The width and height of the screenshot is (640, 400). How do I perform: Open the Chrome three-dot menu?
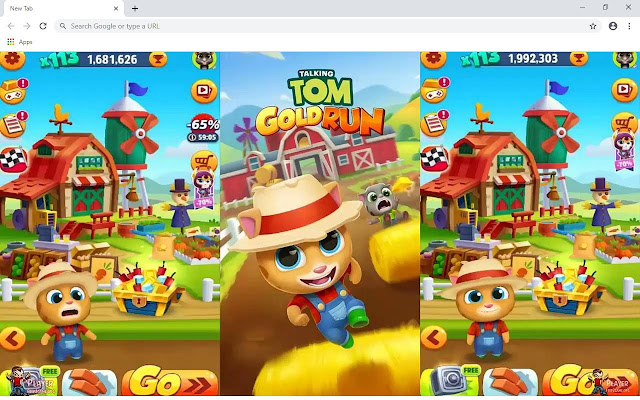(629, 26)
